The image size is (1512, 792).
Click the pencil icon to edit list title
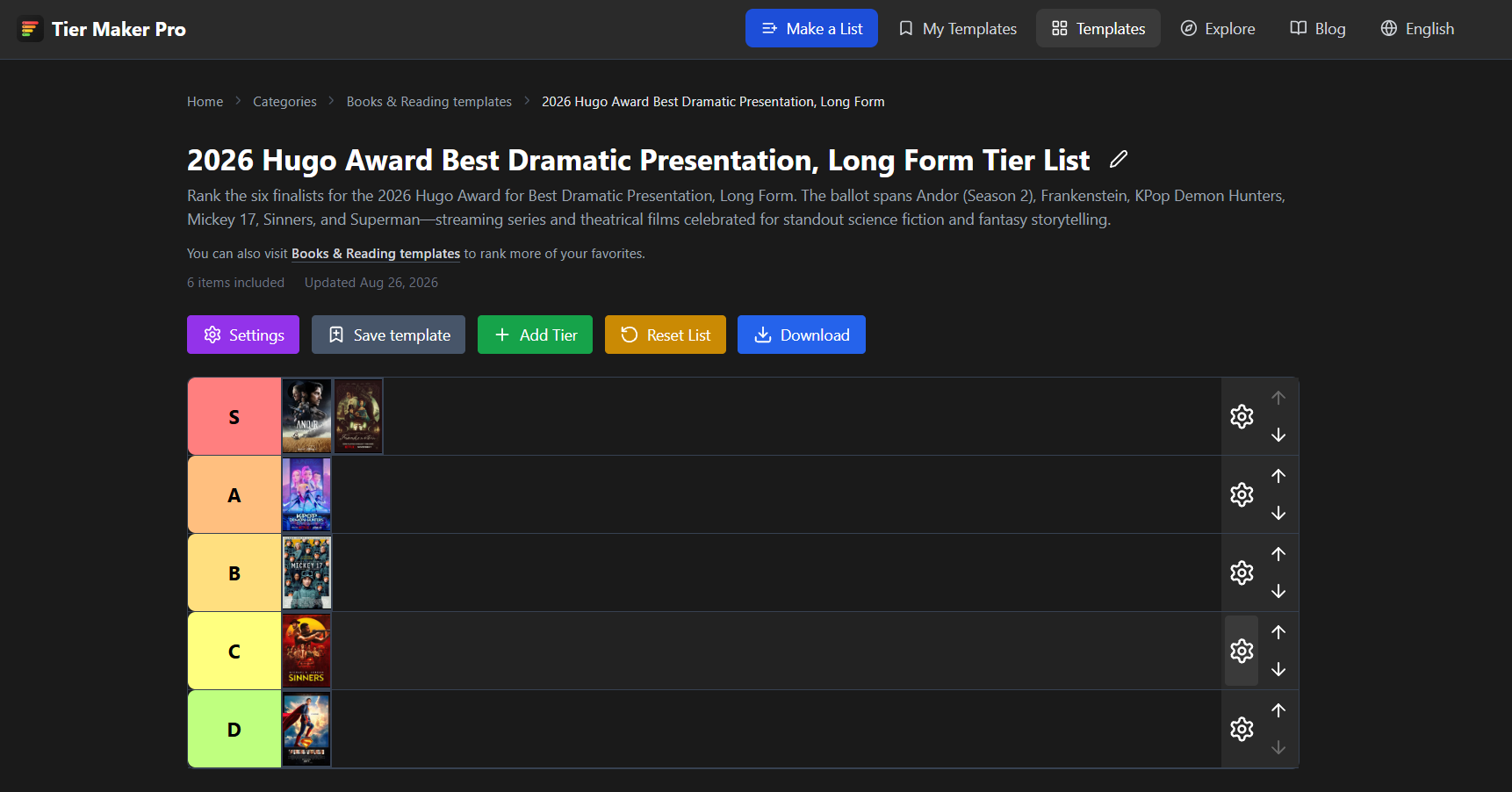[1118, 159]
